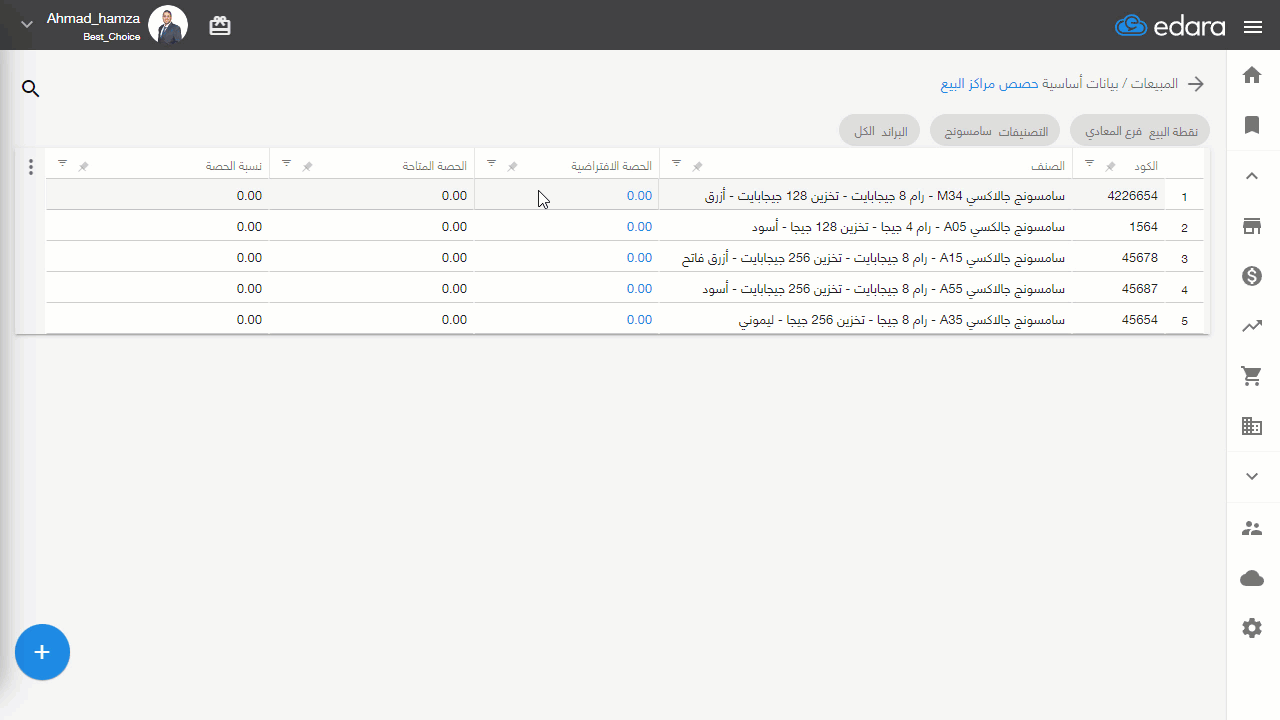Open the نقطة البيع فرع المعادي filter chip
This screenshot has width=1280, height=720.
[x=1140, y=131]
